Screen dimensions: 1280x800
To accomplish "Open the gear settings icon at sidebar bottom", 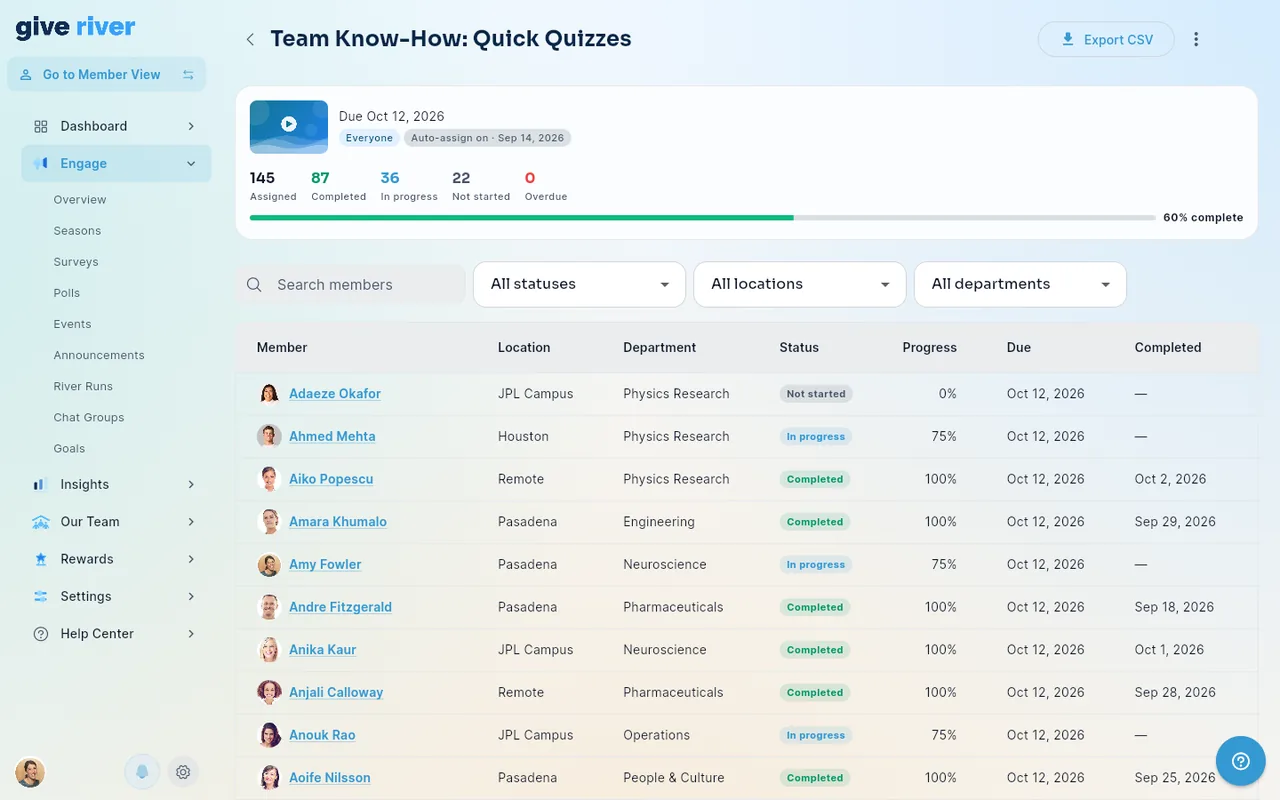I will (x=183, y=772).
